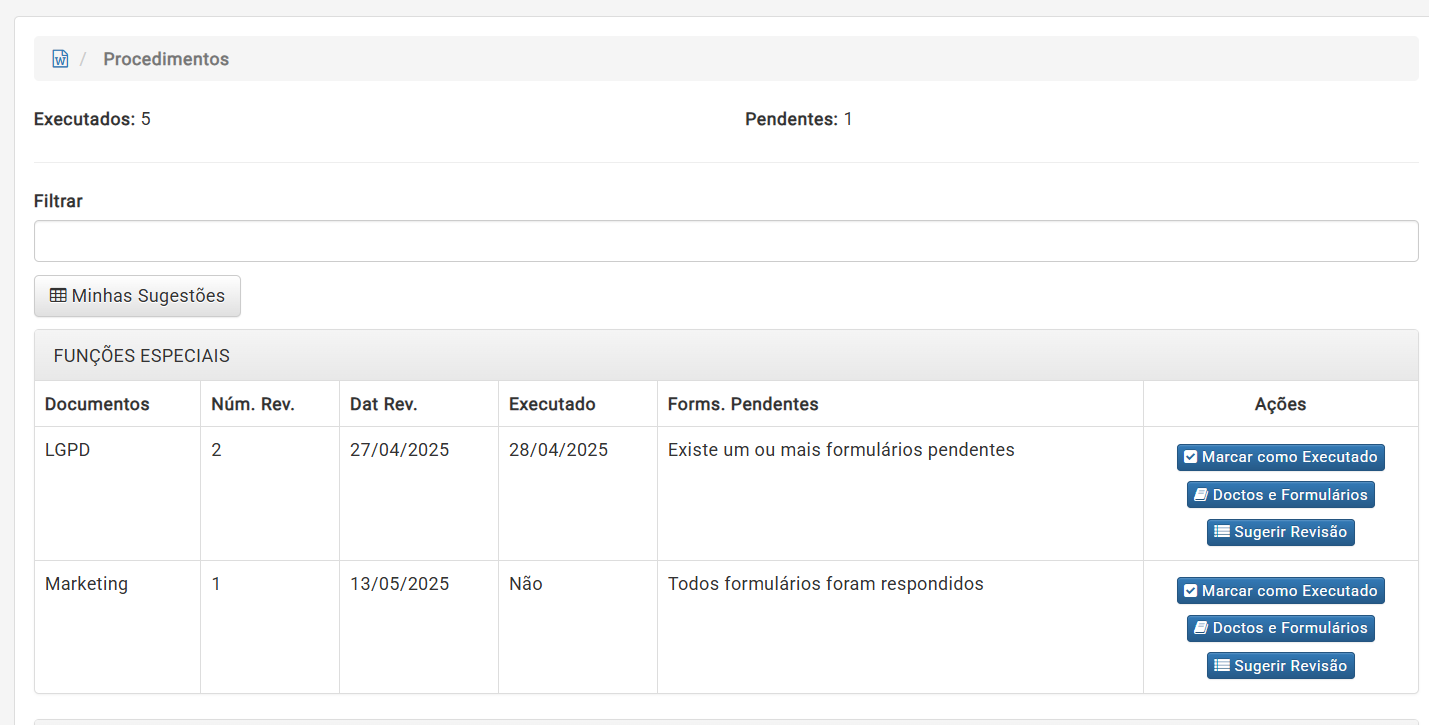
Task: Focus the Filtrar text field
Action: [726, 241]
